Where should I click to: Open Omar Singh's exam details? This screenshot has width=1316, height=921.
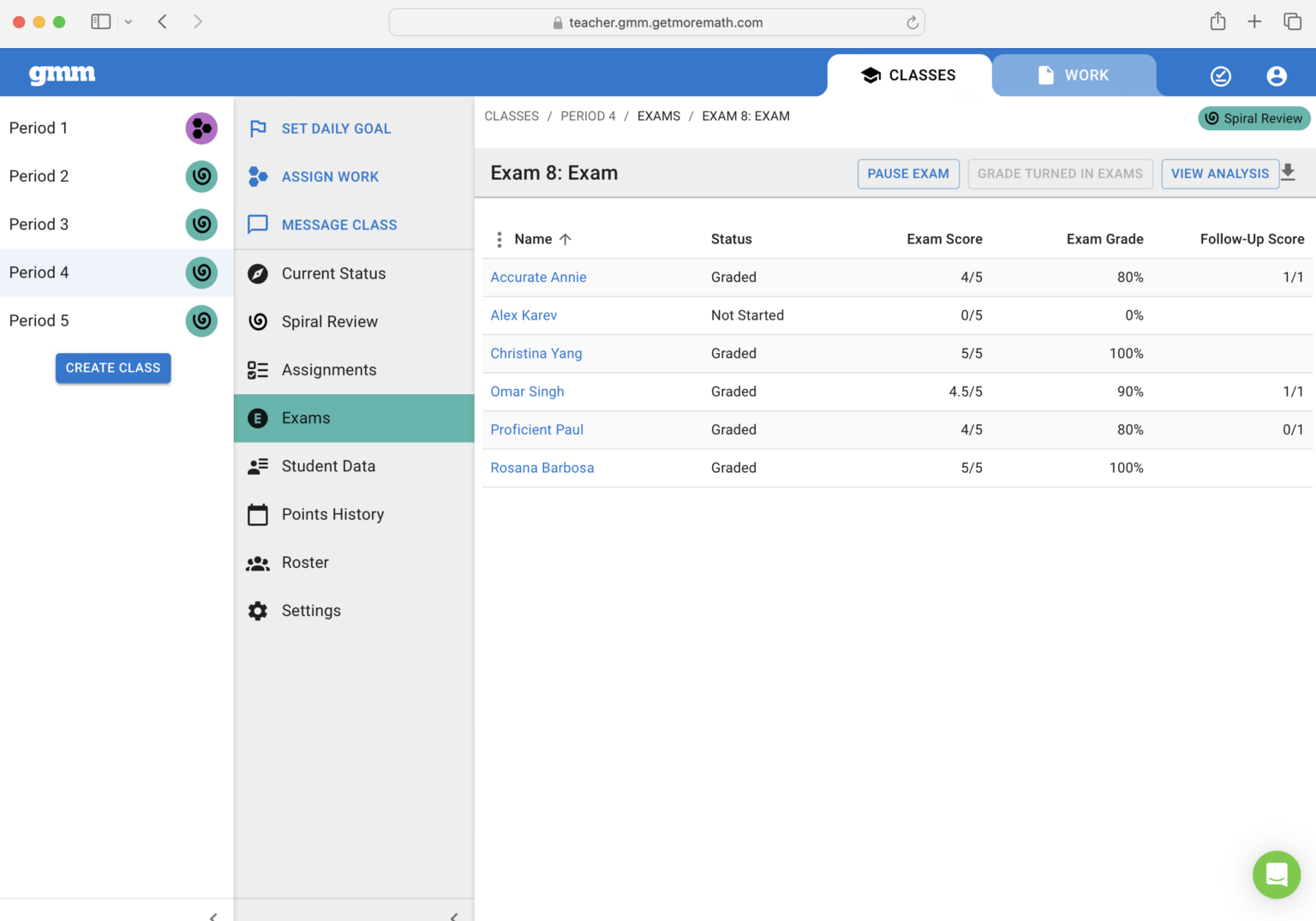[x=527, y=392]
